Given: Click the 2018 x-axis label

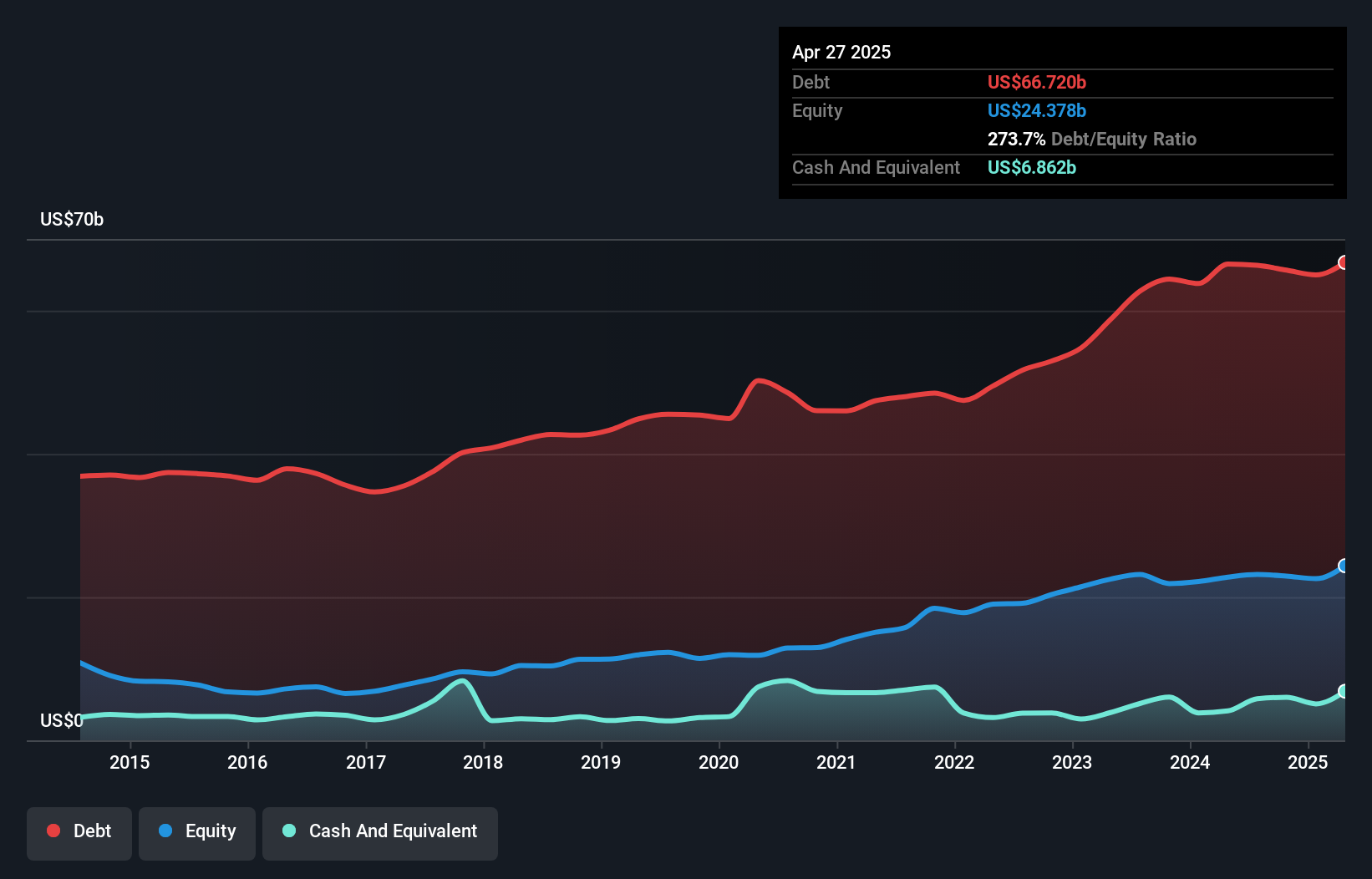Looking at the screenshot, I should (x=483, y=762).
